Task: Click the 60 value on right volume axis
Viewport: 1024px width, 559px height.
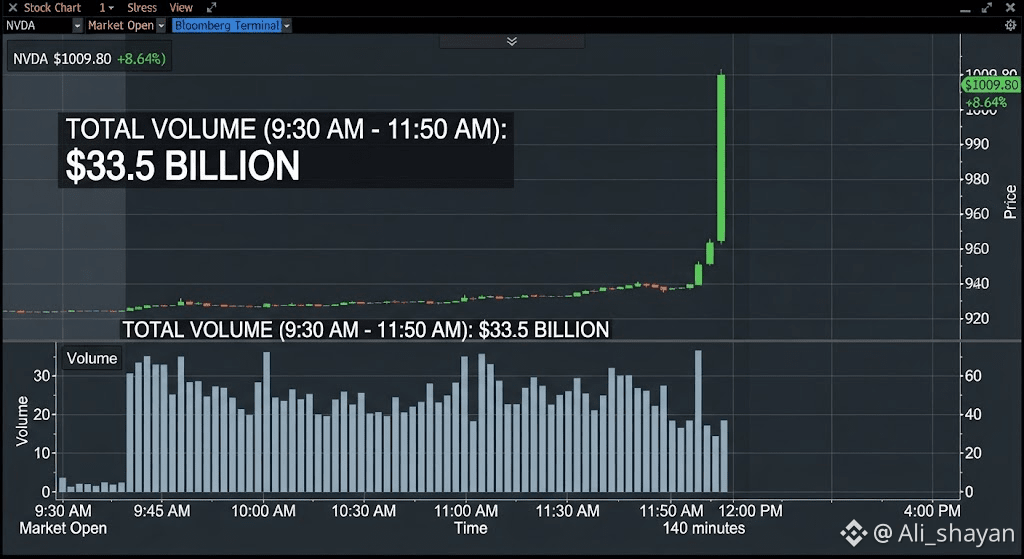Action: (973, 375)
